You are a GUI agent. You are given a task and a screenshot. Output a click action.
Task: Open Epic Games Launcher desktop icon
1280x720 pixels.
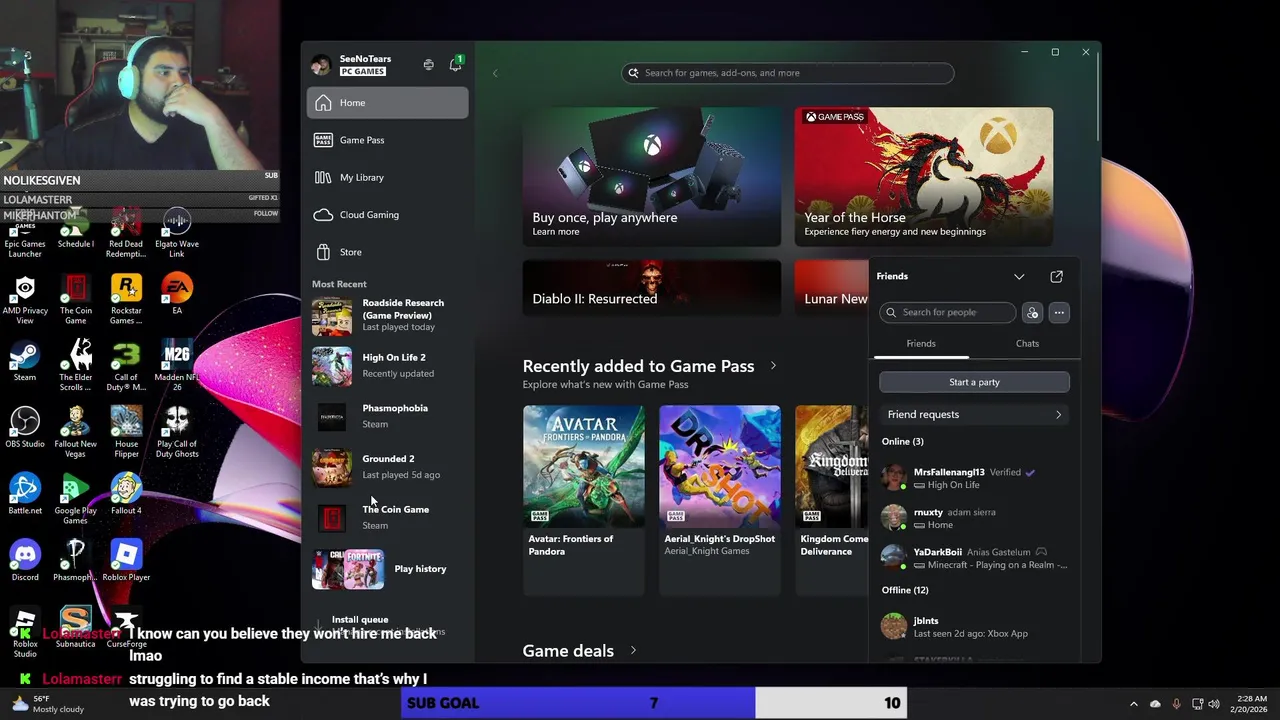[25, 235]
